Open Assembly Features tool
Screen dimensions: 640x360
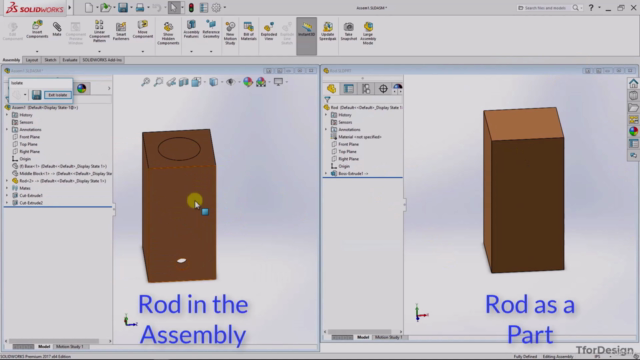[x=191, y=29]
